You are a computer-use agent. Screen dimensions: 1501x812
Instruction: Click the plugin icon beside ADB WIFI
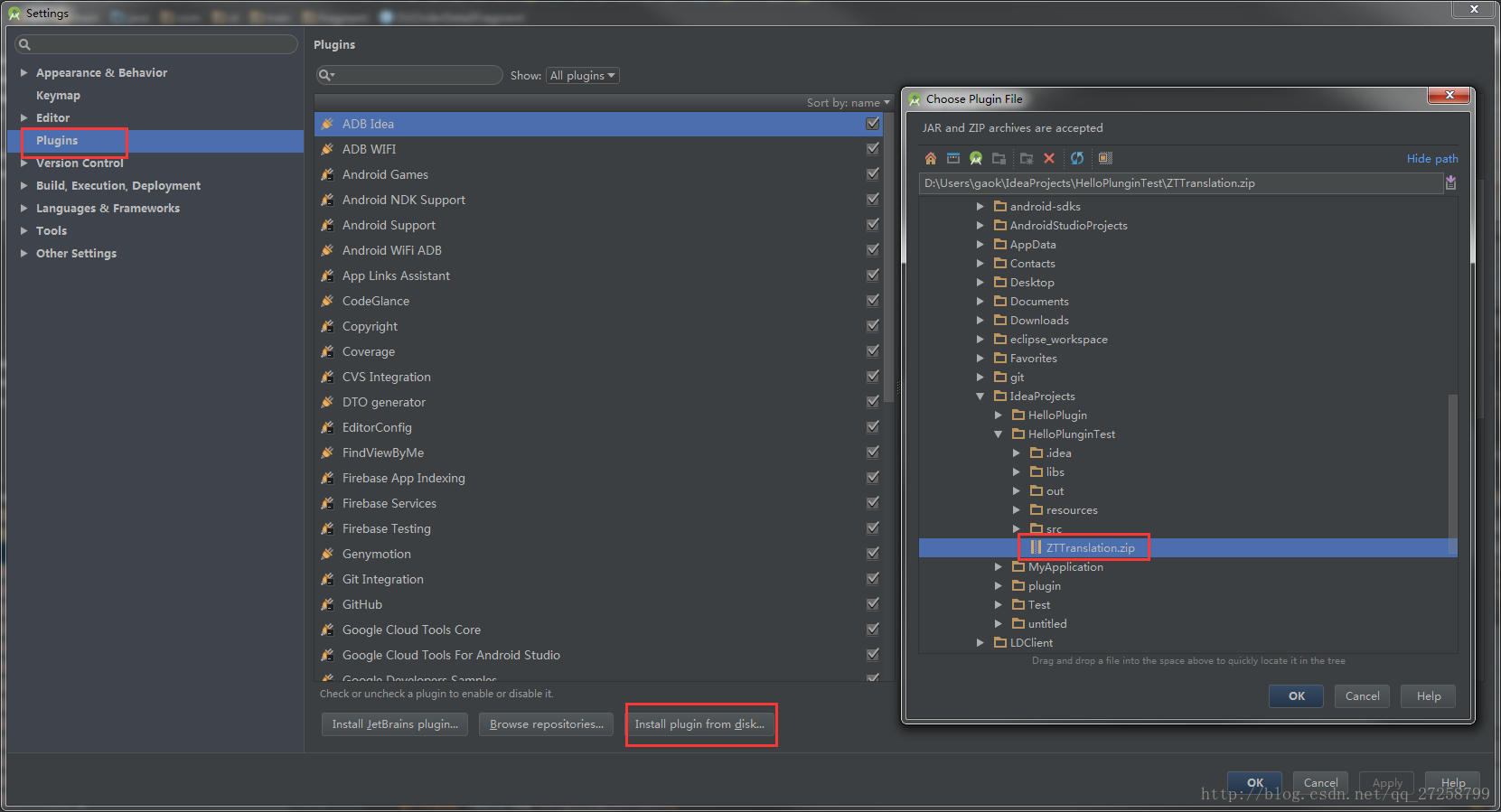[x=327, y=149]
